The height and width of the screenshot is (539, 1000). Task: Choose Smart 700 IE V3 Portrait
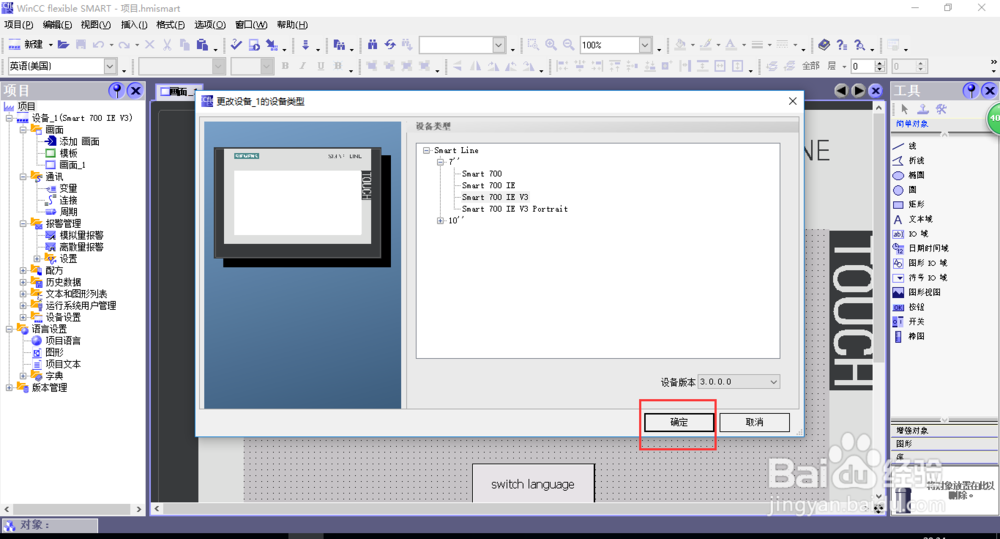click(x=514, y=209)
